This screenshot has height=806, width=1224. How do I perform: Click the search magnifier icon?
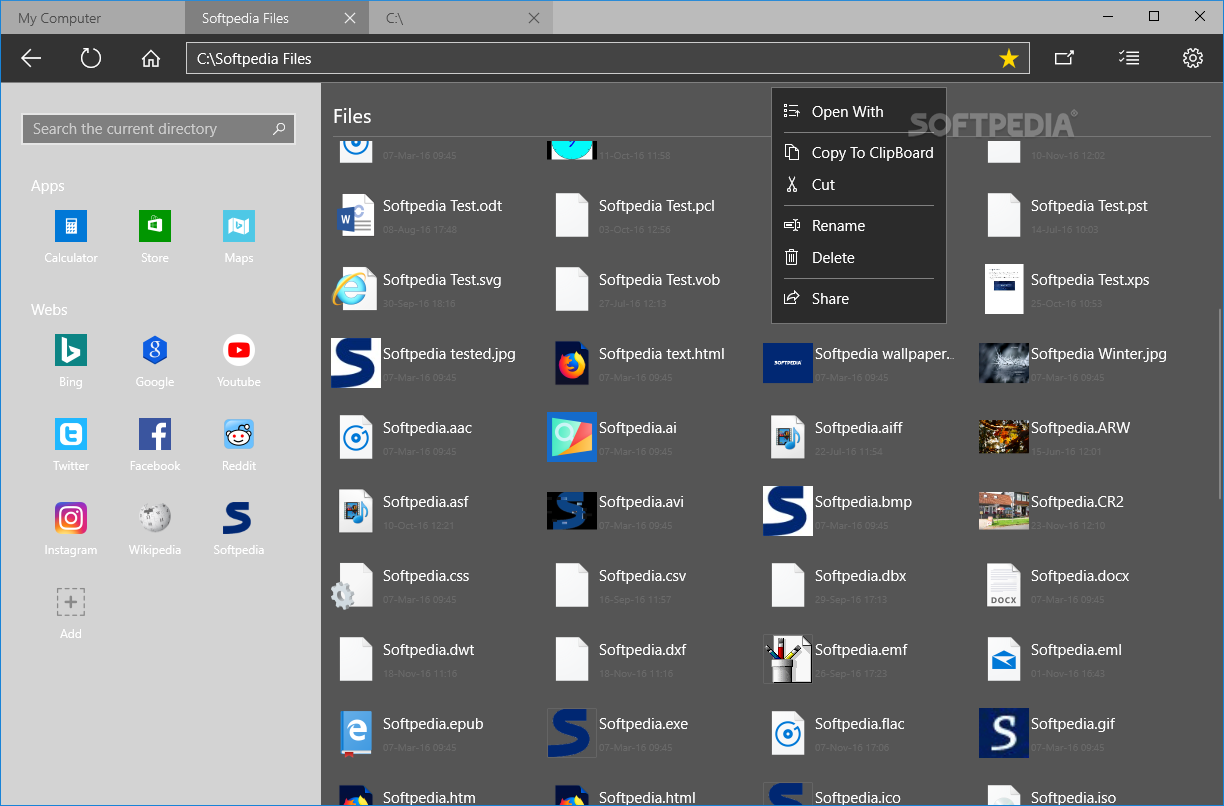pos(279,128)
